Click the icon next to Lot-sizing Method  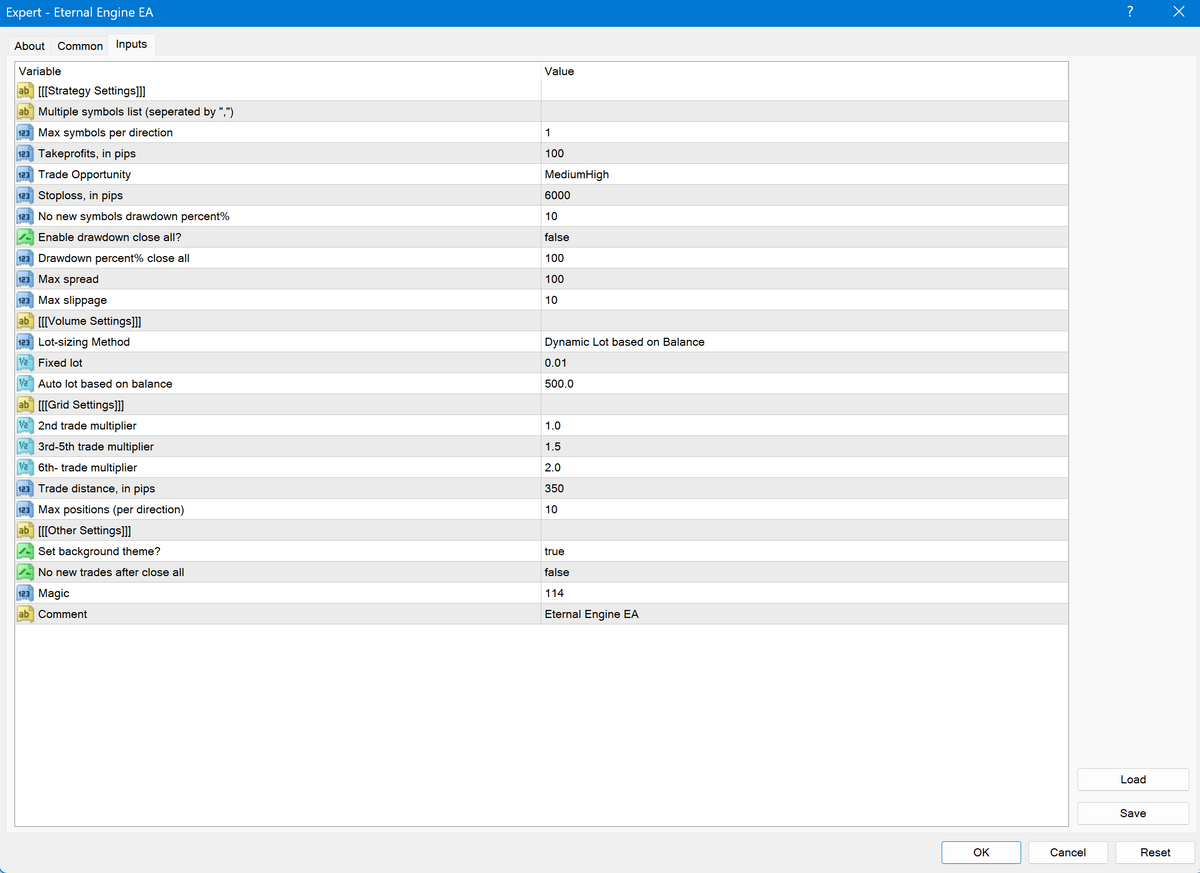coord(25,343)
